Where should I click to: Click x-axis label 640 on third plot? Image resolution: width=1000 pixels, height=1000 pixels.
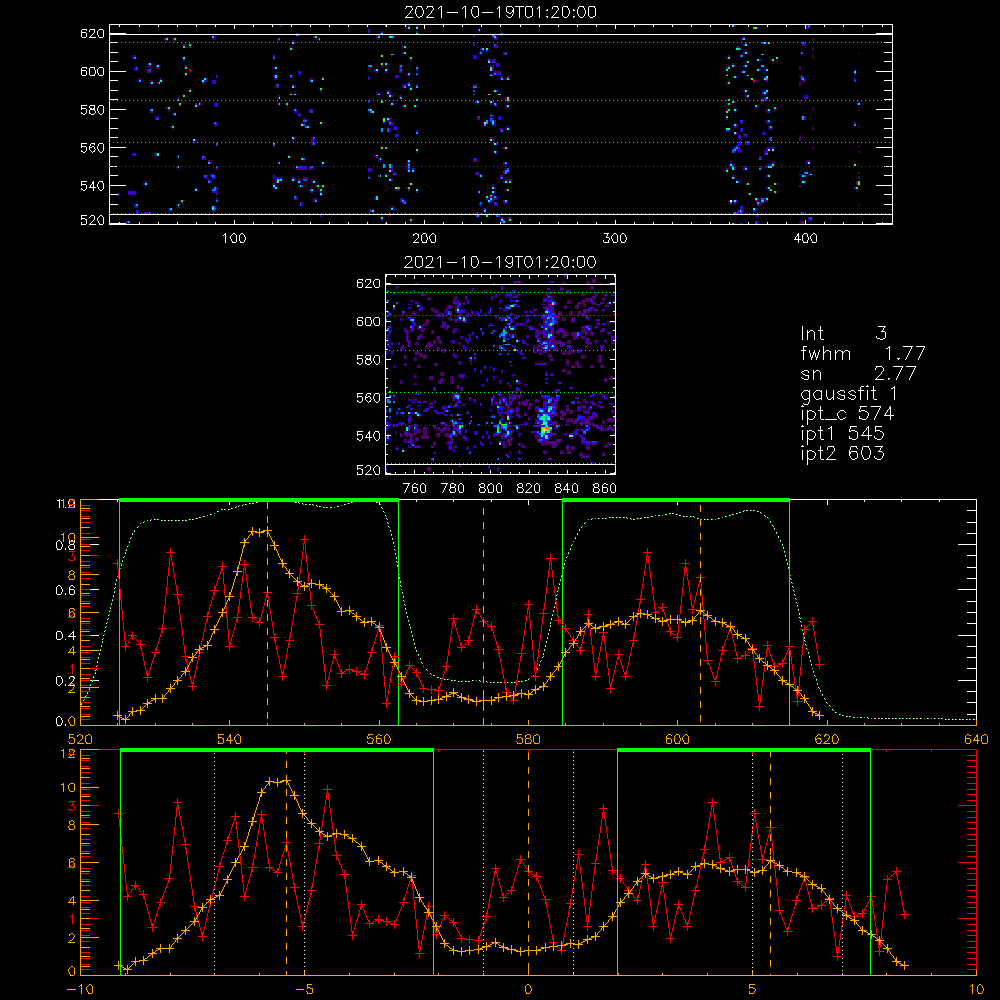[x=976, y=740]
